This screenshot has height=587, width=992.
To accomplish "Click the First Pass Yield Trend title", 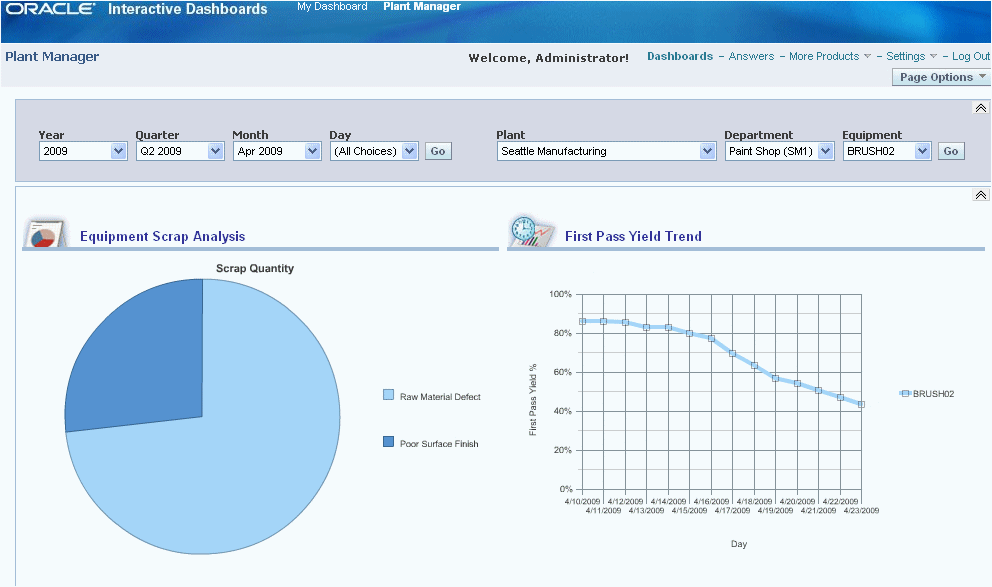I will coord(633,236).
